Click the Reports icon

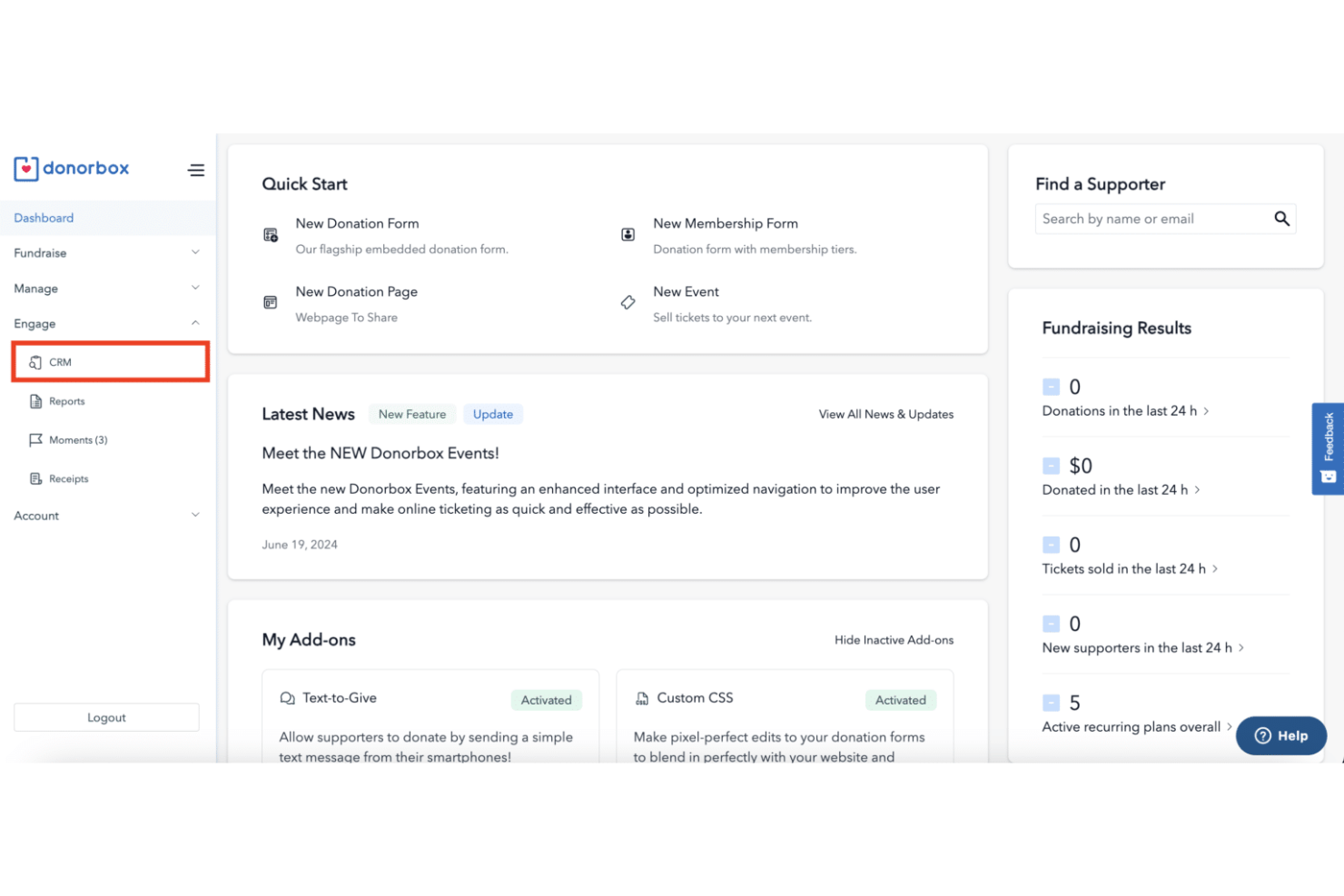coord(36,400)
